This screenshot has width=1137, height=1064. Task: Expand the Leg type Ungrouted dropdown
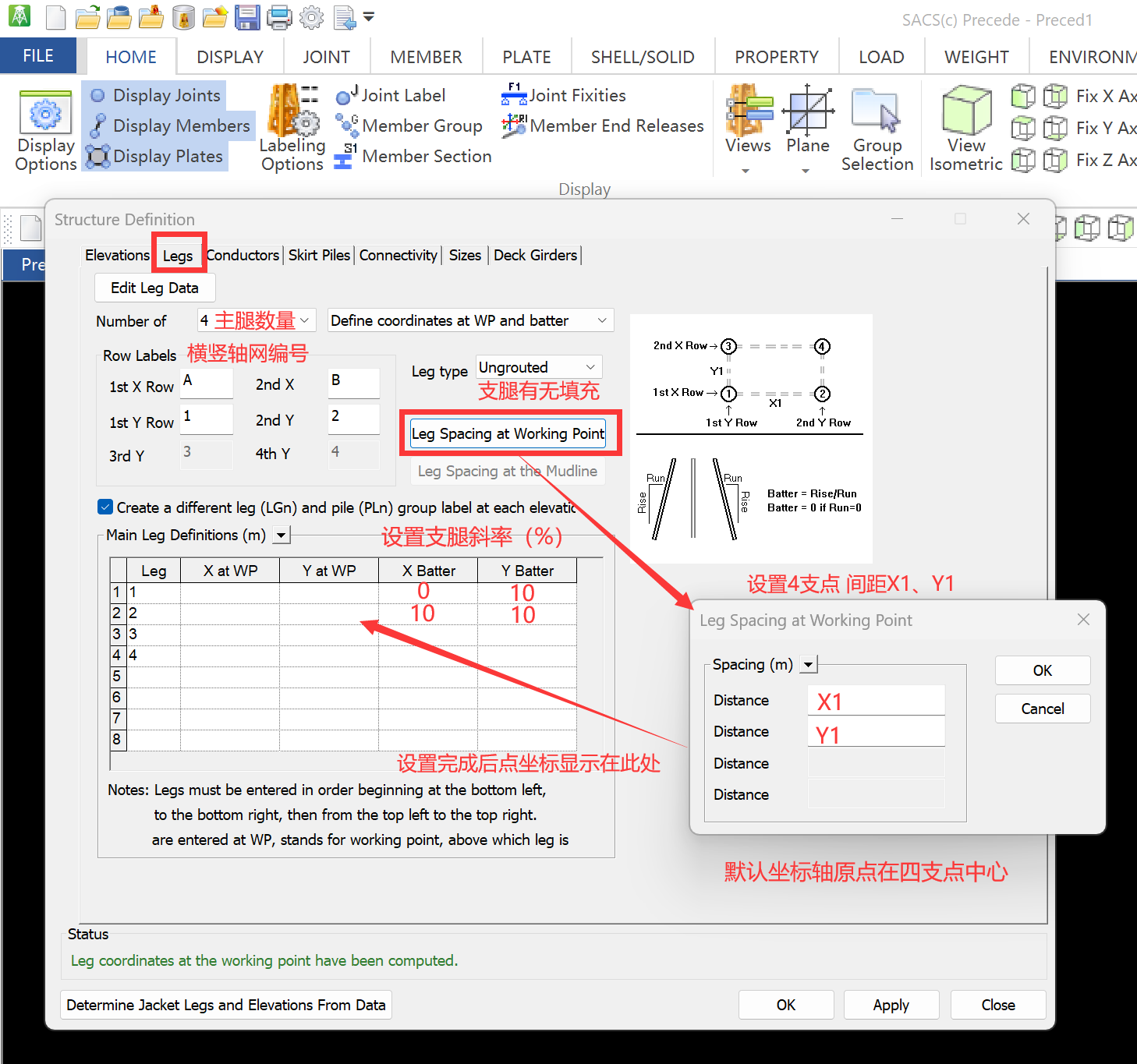(590, 367)
